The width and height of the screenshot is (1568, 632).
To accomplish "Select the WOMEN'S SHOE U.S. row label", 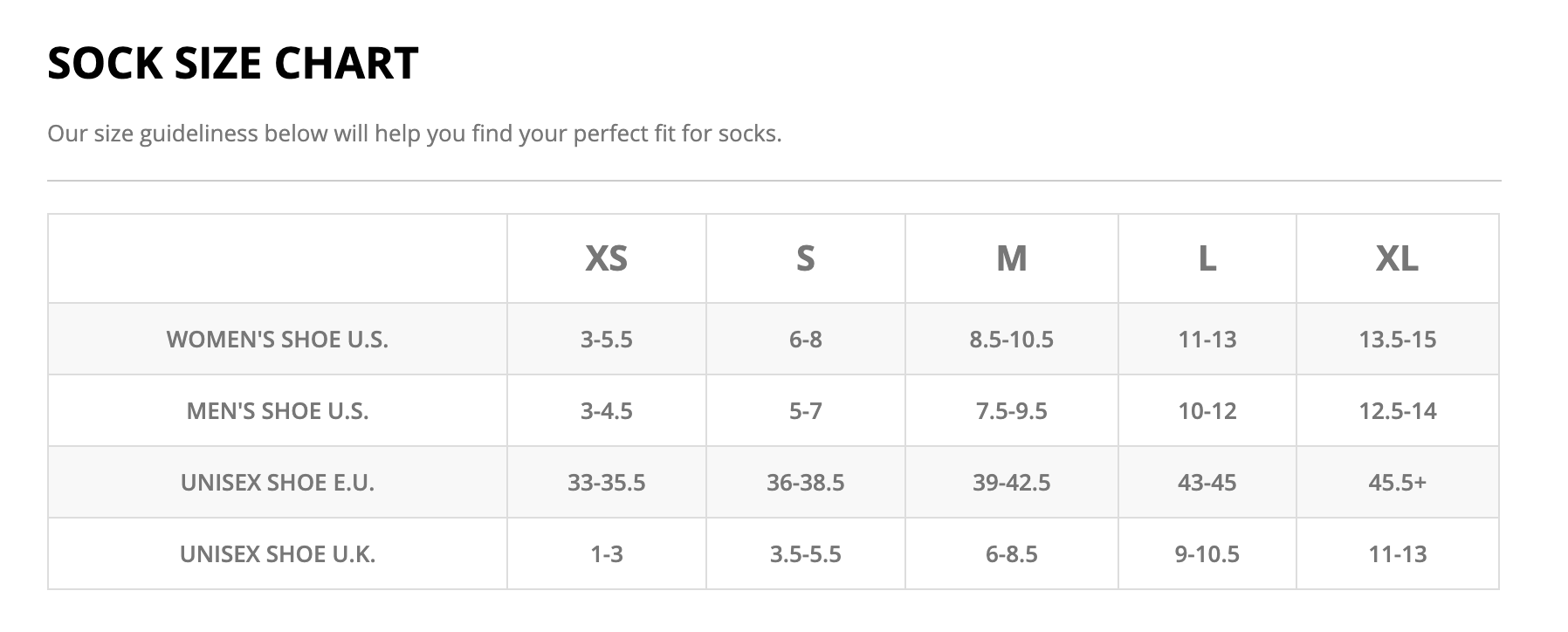I will point(278,339).
